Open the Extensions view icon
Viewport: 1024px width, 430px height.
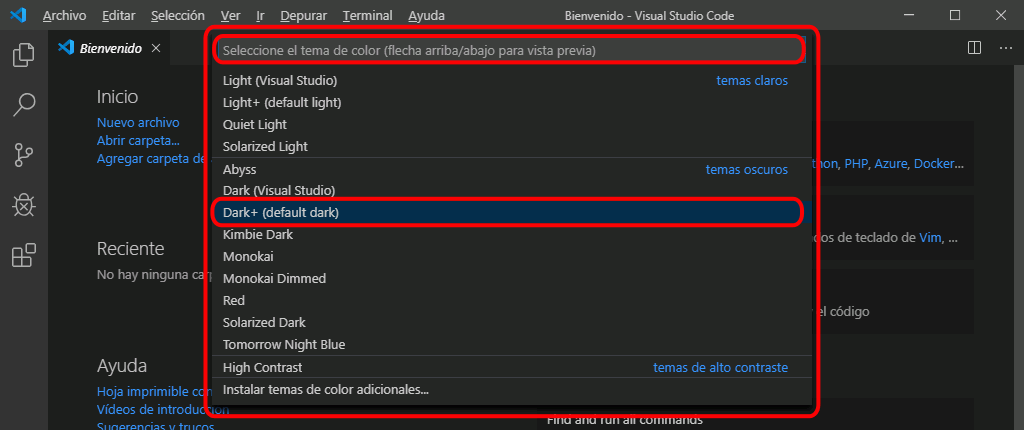pos(24,255)
